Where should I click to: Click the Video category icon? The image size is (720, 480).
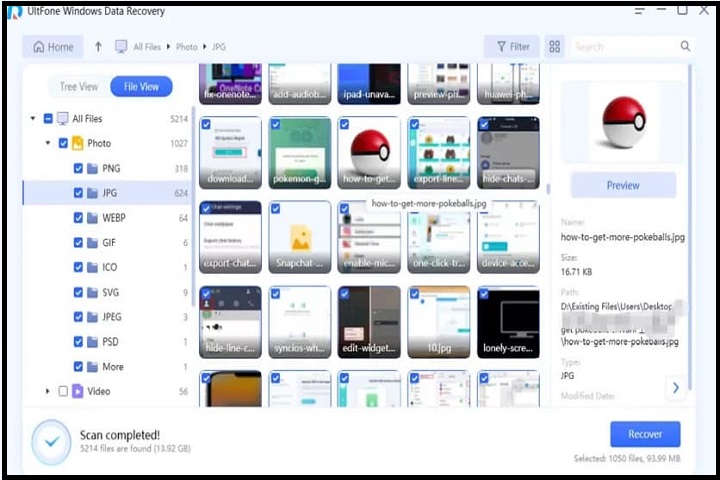(x=78, y=391)
